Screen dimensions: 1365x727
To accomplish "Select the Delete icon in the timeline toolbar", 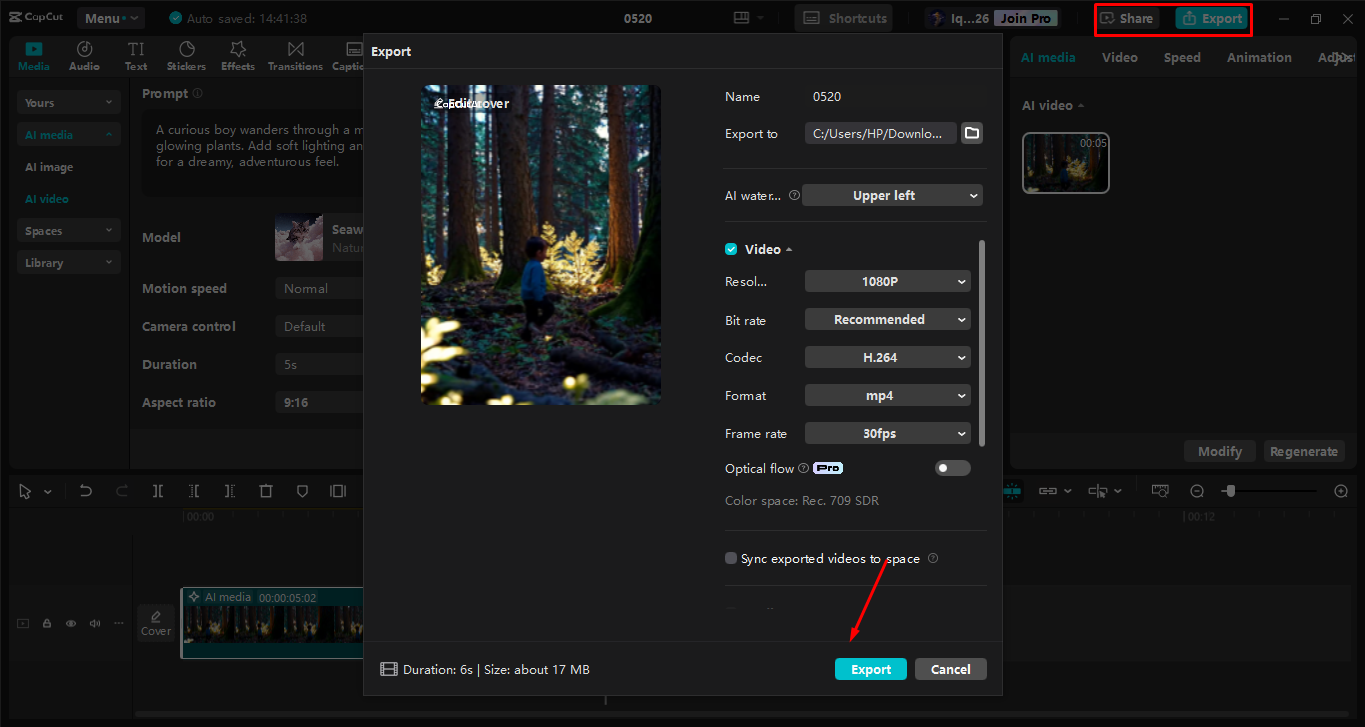I will pos(265,491).
